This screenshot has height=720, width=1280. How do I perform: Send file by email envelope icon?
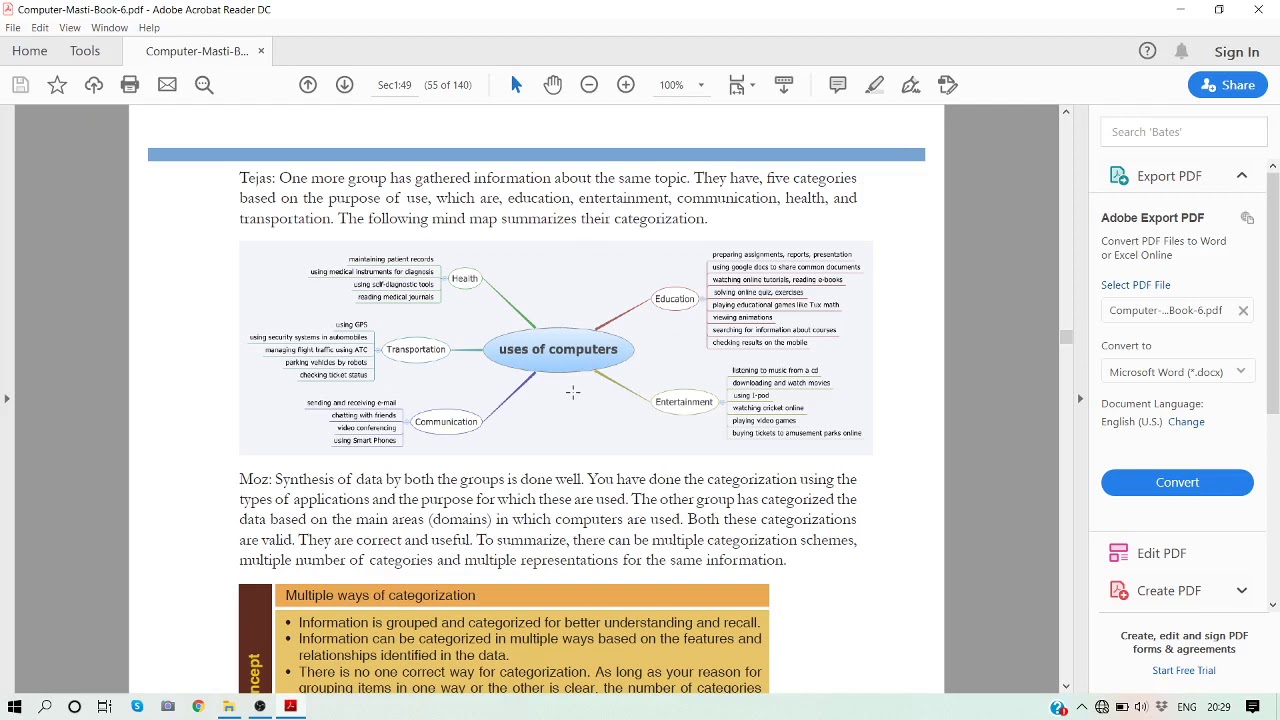point(167,85)
